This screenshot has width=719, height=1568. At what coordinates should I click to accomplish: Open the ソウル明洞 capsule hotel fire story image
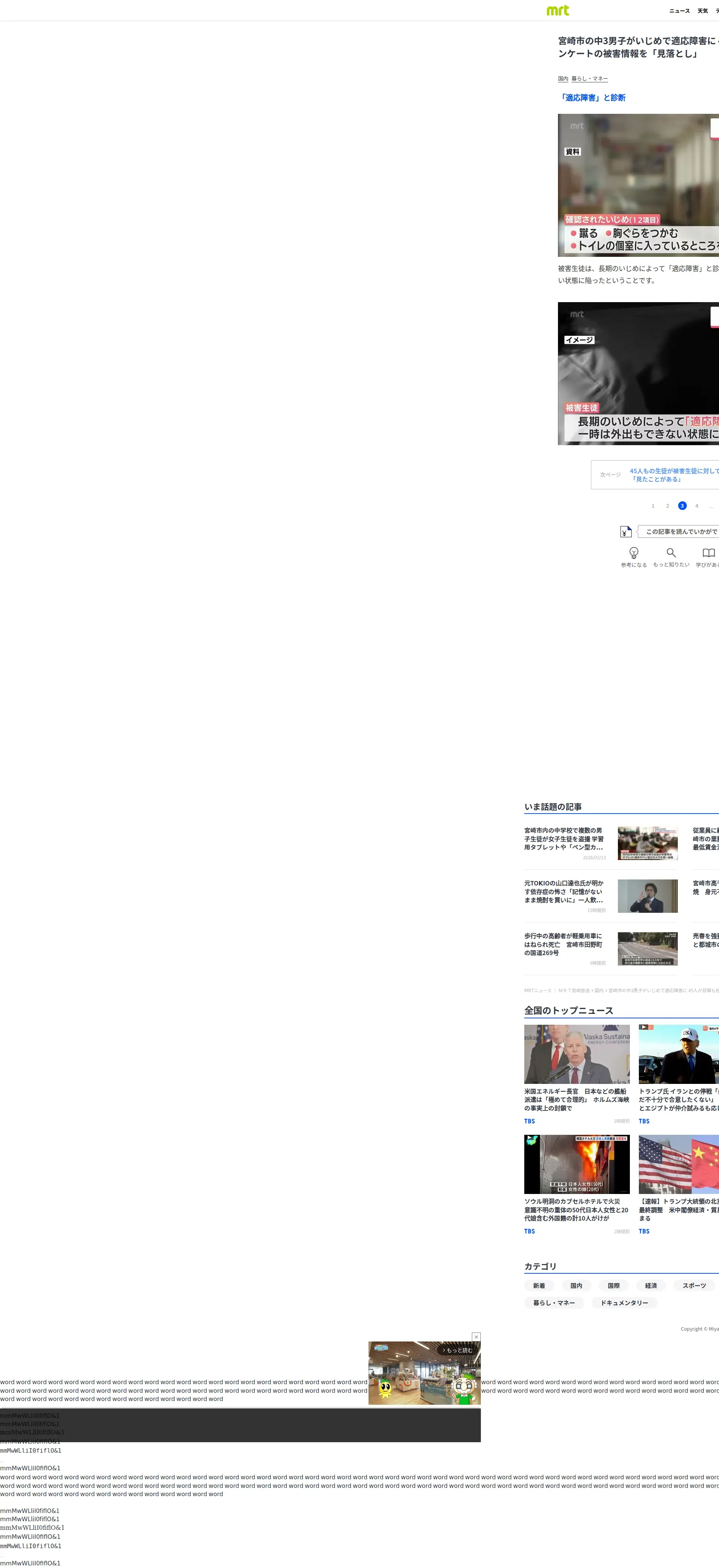tap(577, 1164)
